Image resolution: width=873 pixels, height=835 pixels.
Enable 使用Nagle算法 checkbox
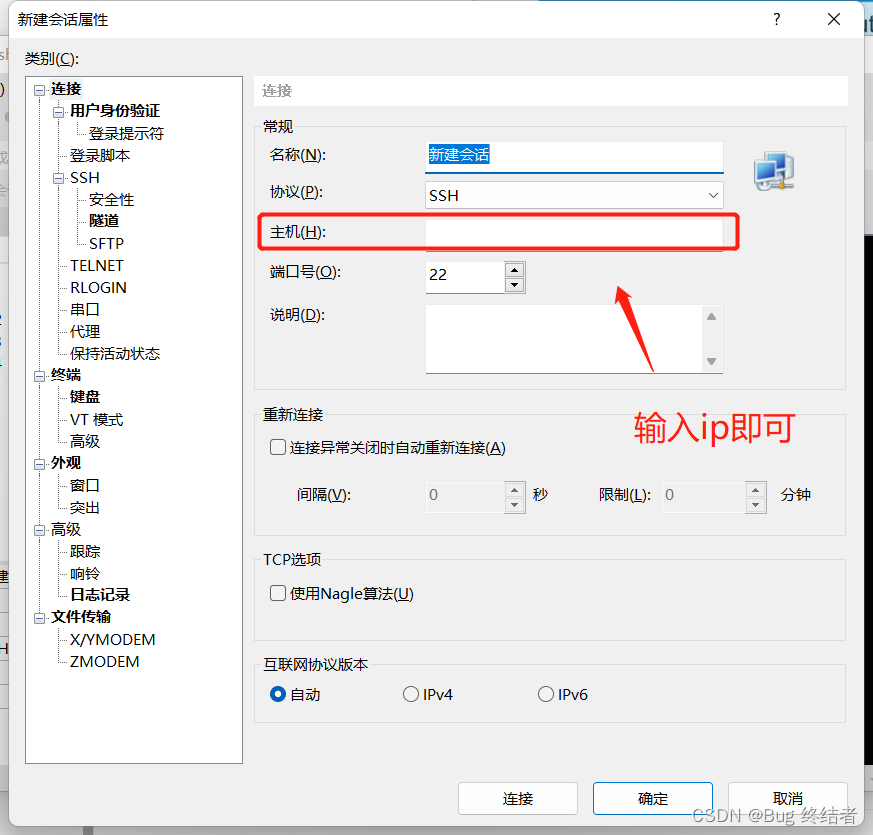coord(278,594)
